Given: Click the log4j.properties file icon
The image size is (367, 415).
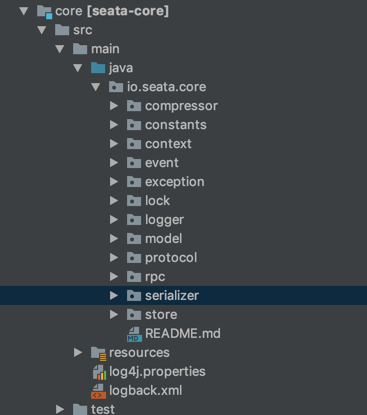Looking at the screenshot, I should (99, 372).
